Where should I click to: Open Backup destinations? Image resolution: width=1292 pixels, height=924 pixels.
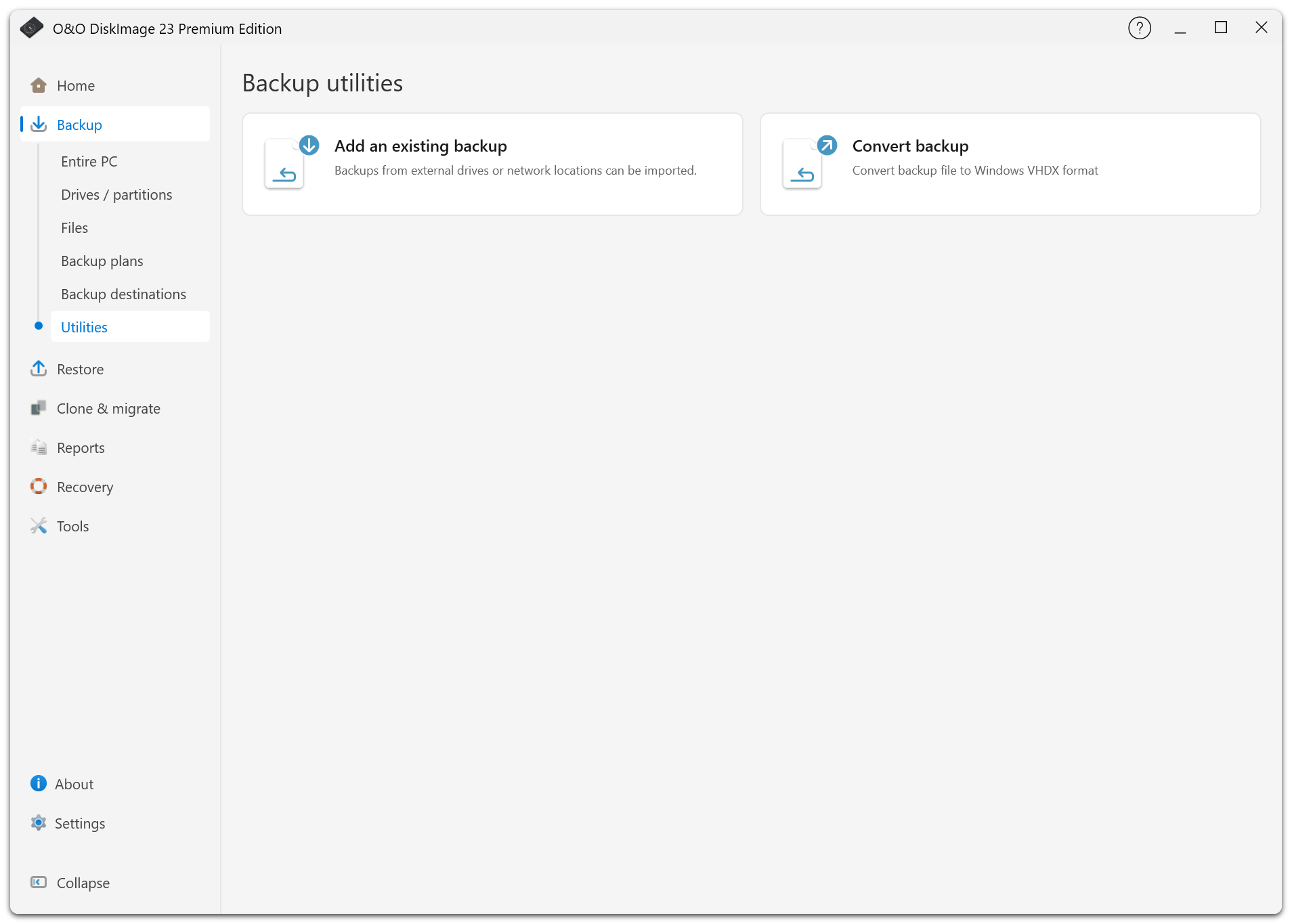pyautogui.click(x=130, y=294)
